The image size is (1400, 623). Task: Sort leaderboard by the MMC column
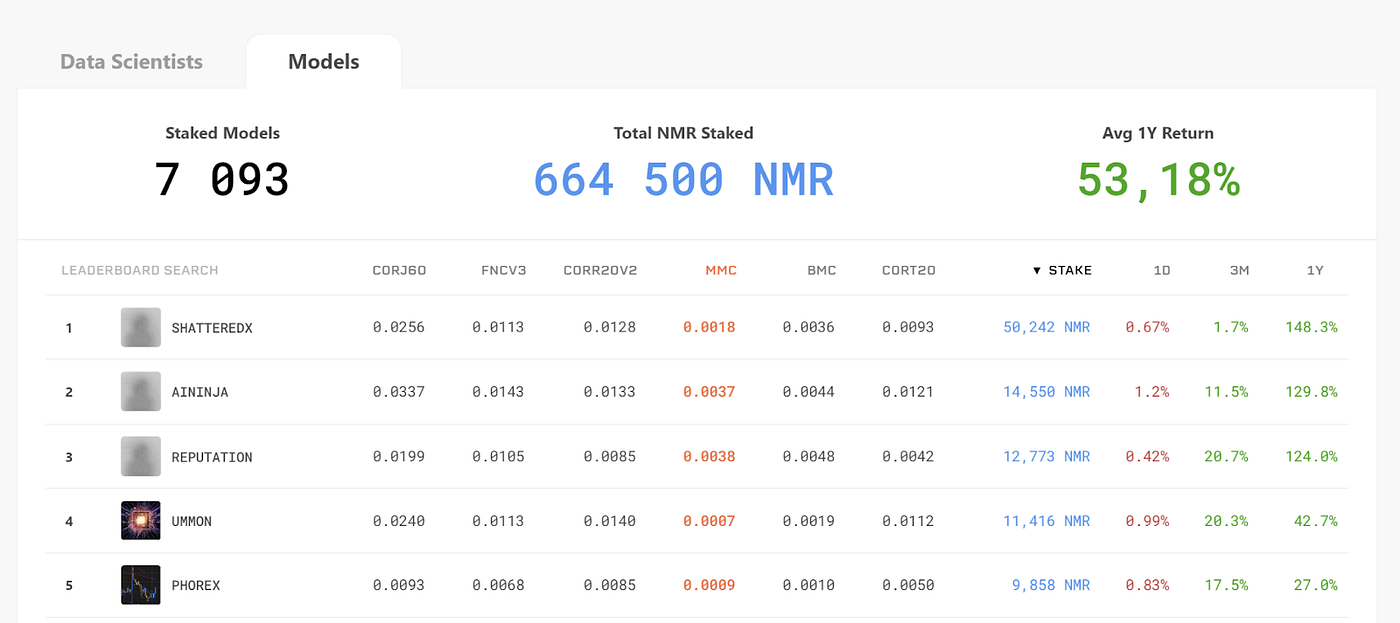[721, 270]
